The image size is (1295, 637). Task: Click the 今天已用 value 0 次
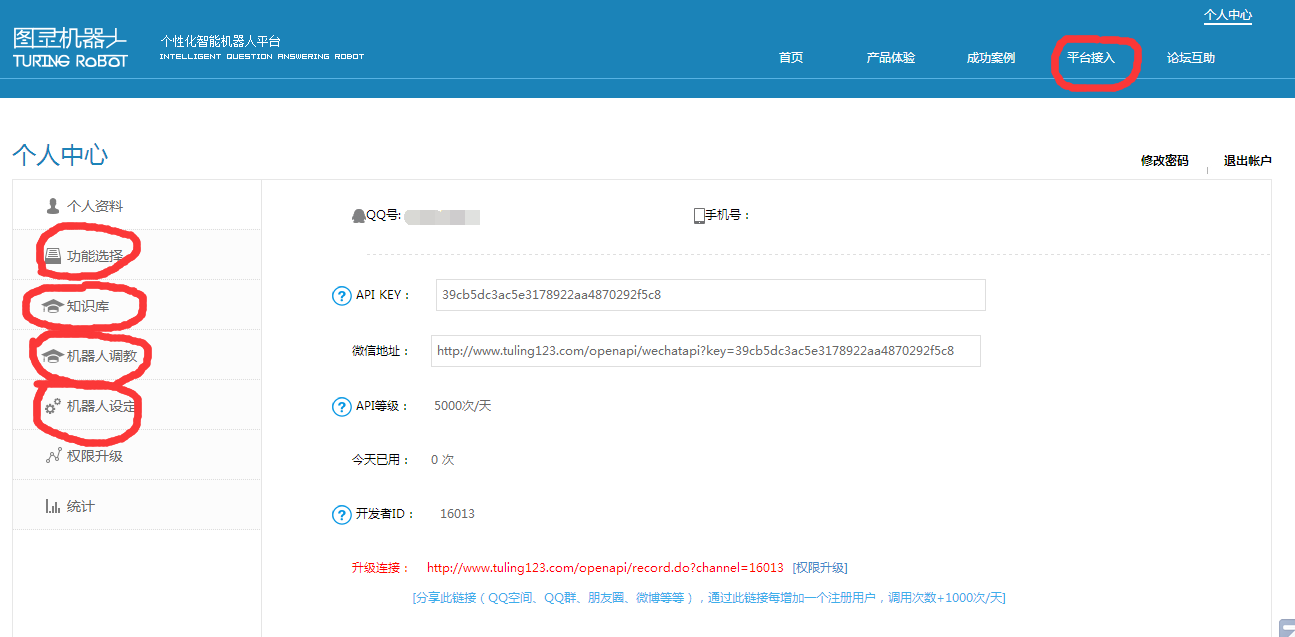442,460
